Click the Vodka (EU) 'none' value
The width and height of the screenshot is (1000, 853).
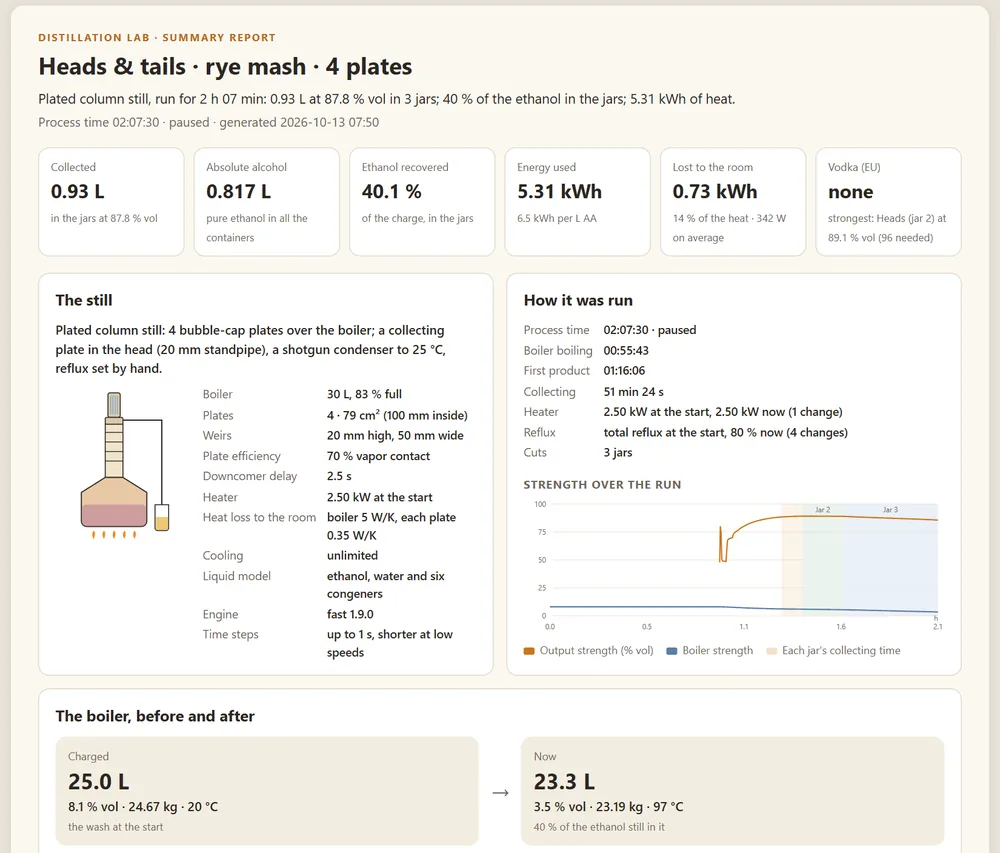point(851,192)
